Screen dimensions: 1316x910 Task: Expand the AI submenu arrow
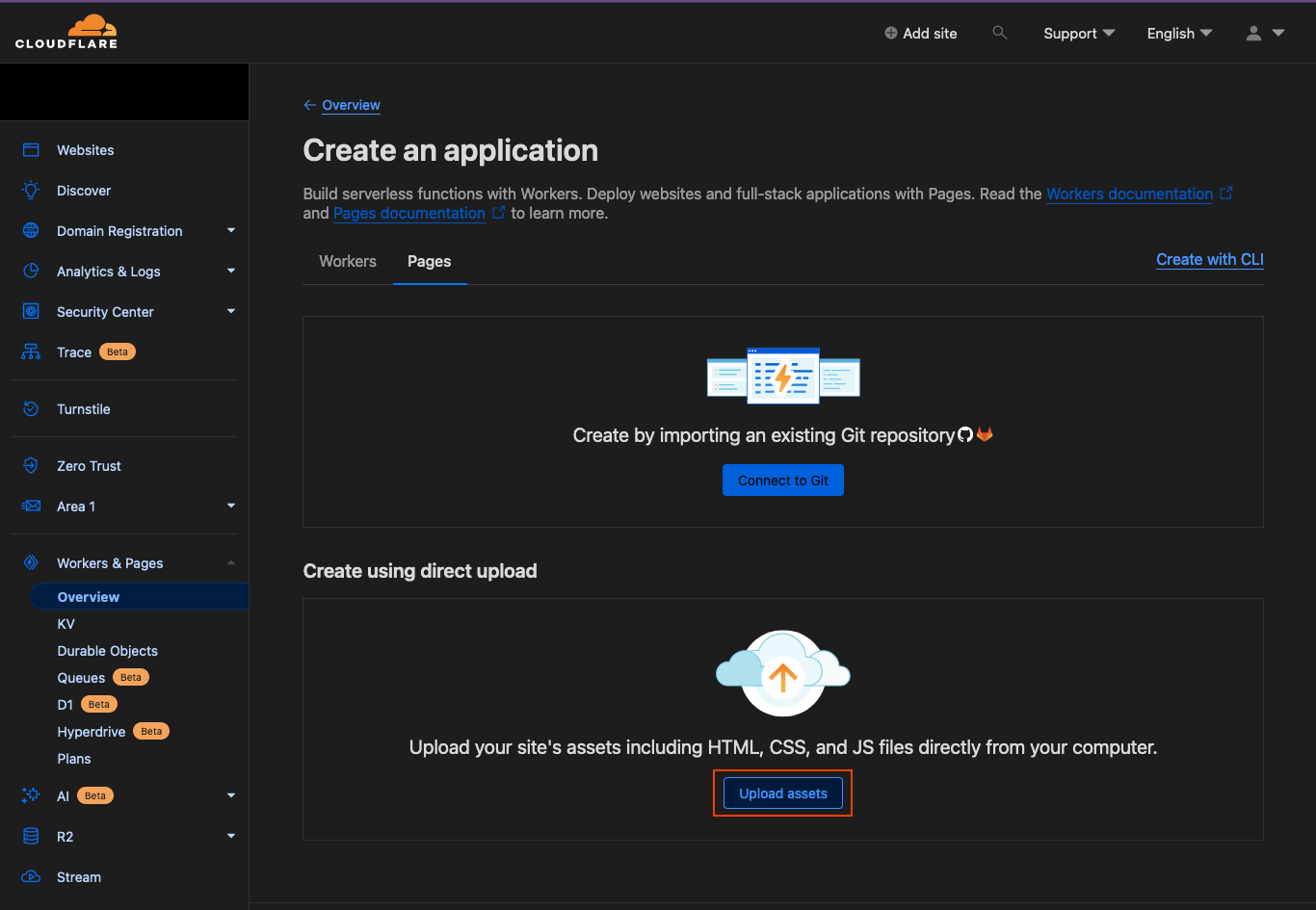point(231,795)
